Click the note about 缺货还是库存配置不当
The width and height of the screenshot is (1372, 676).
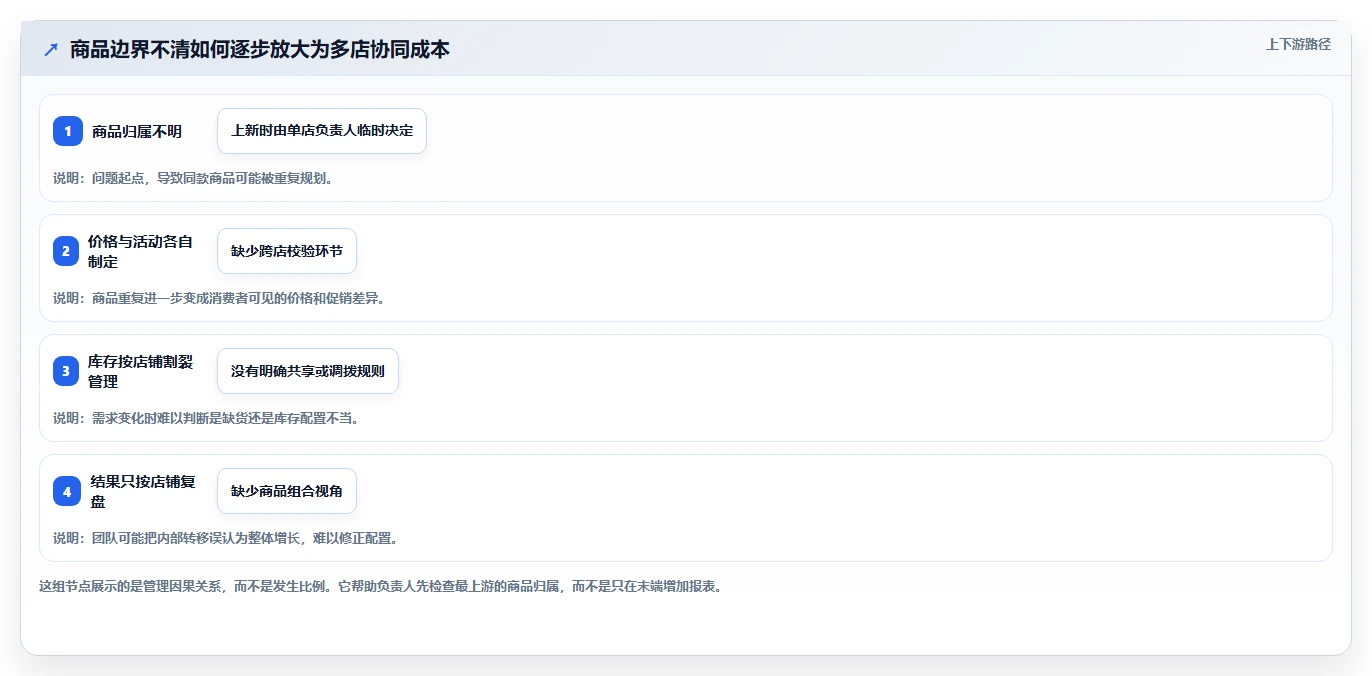click(206, 418)
